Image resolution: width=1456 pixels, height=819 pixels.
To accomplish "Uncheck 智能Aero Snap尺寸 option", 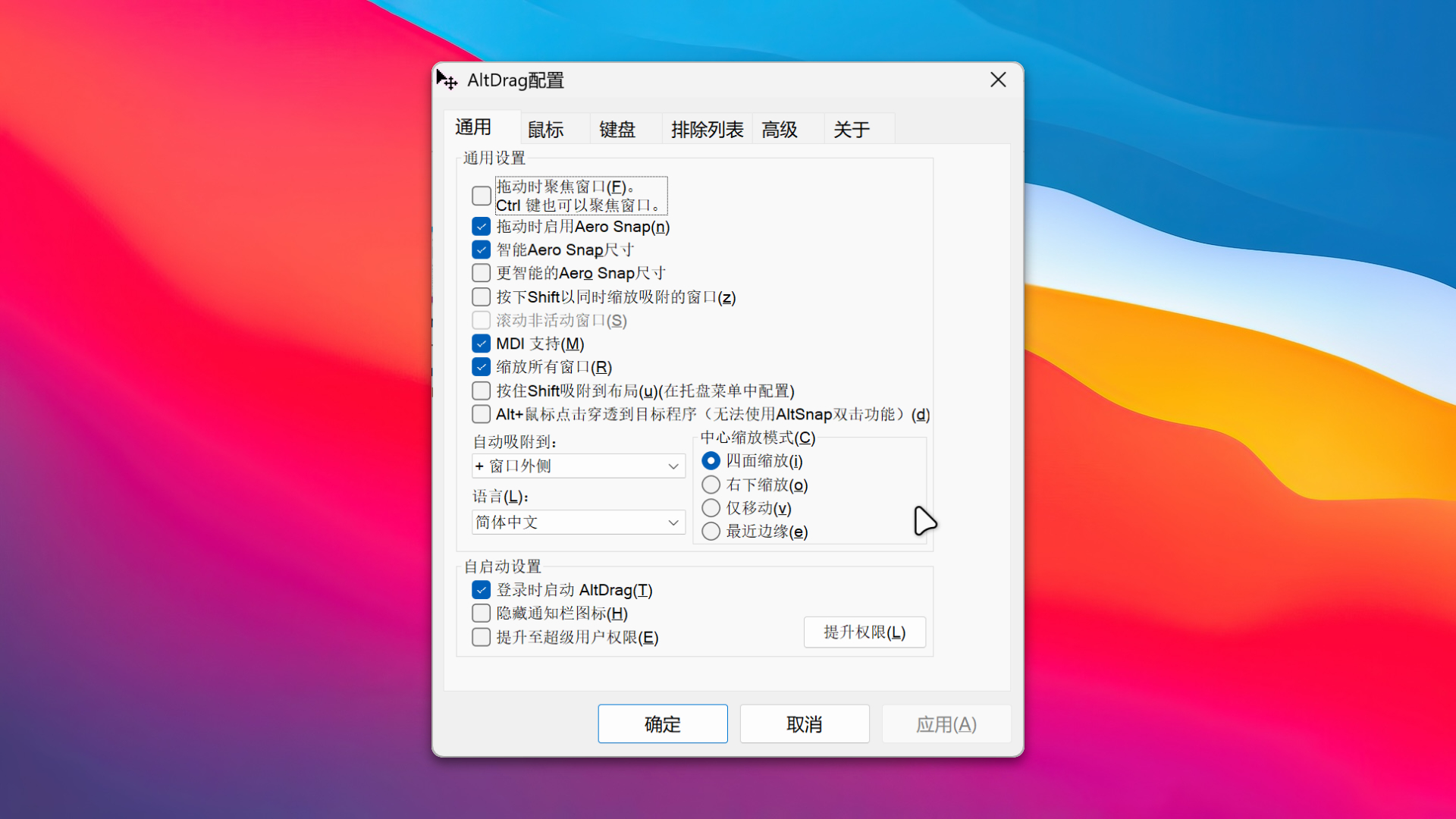I will [x=482, y=249].
